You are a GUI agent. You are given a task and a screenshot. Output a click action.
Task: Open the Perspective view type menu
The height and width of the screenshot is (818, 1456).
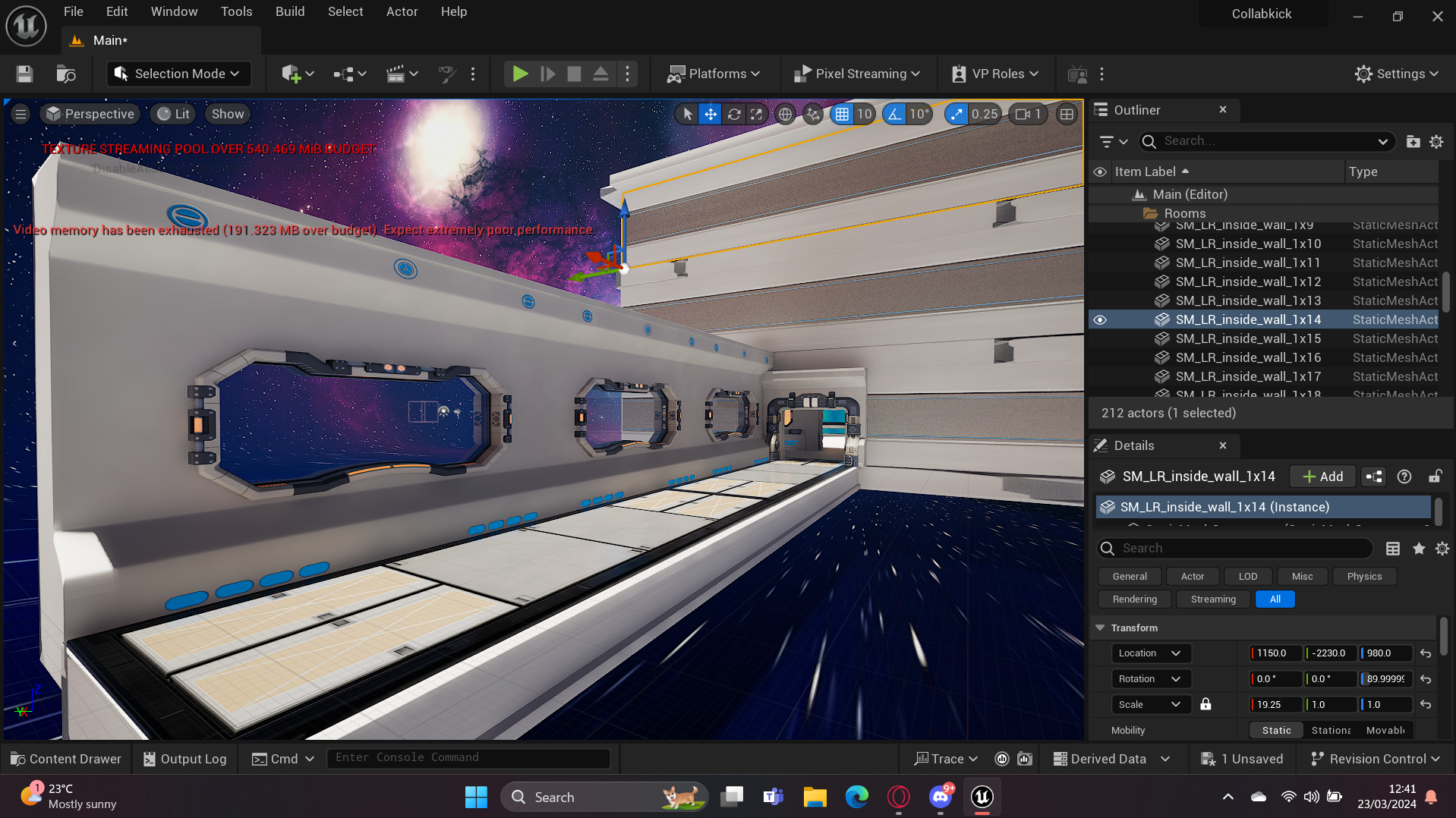coord(90,114)
